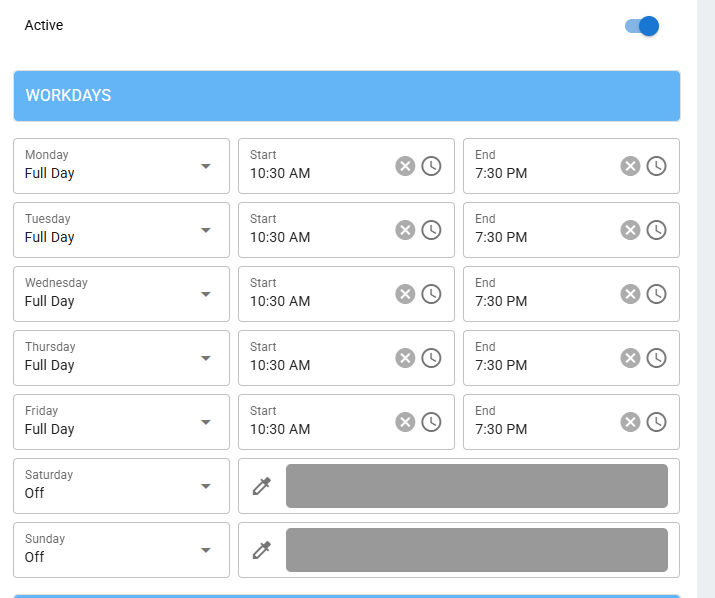Image resolution: width=715 pixels, height=598 pixels.
Task: Click Thursday End time field 7:30 PM
Action: [571, 358]
